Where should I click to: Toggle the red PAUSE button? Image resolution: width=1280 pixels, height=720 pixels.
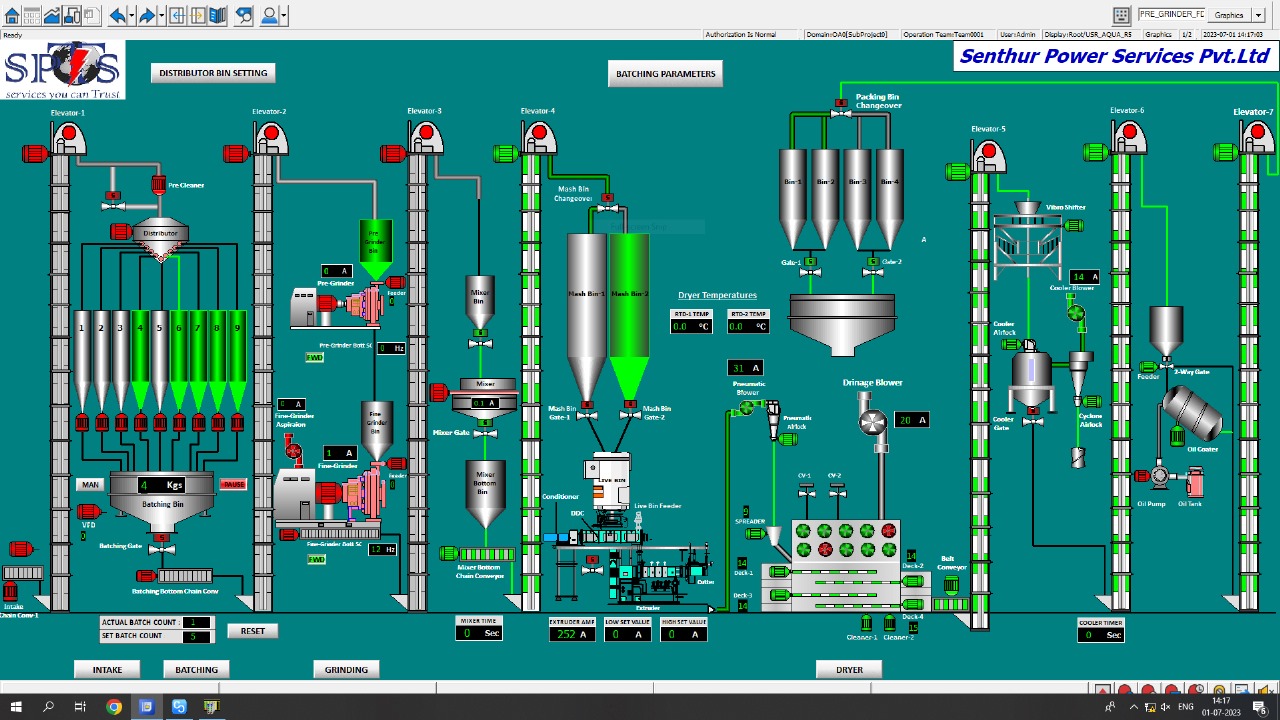pos(233,484)
